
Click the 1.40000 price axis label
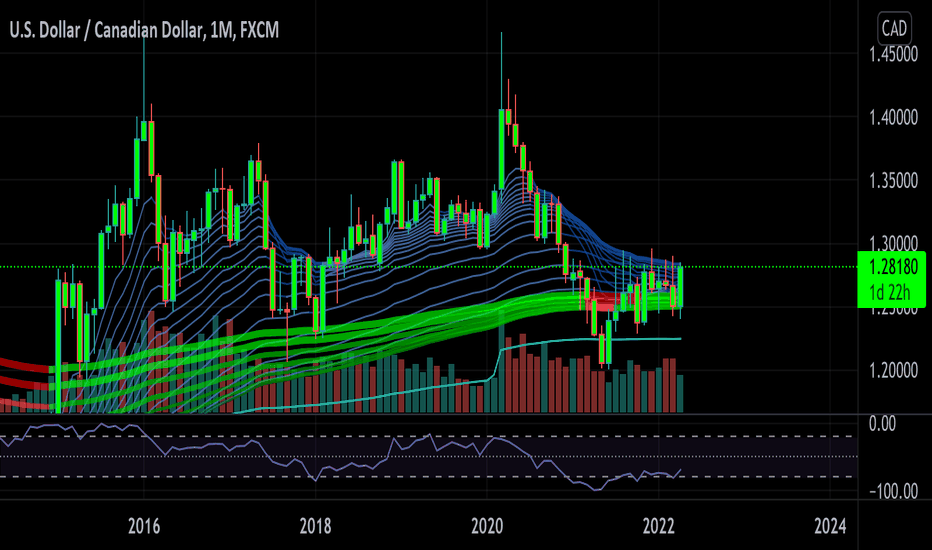pos(893,117)
